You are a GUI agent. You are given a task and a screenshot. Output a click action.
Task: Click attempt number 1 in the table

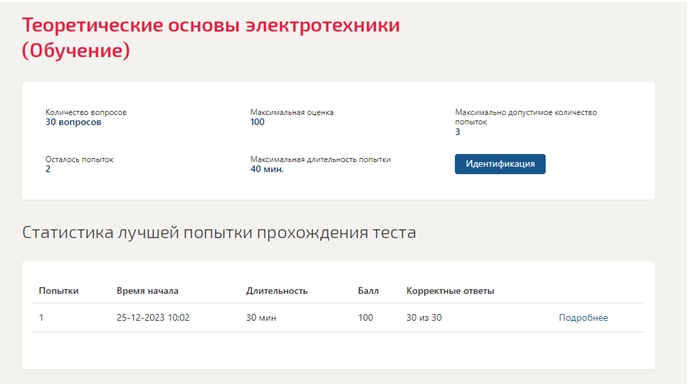tap(41, 318)
